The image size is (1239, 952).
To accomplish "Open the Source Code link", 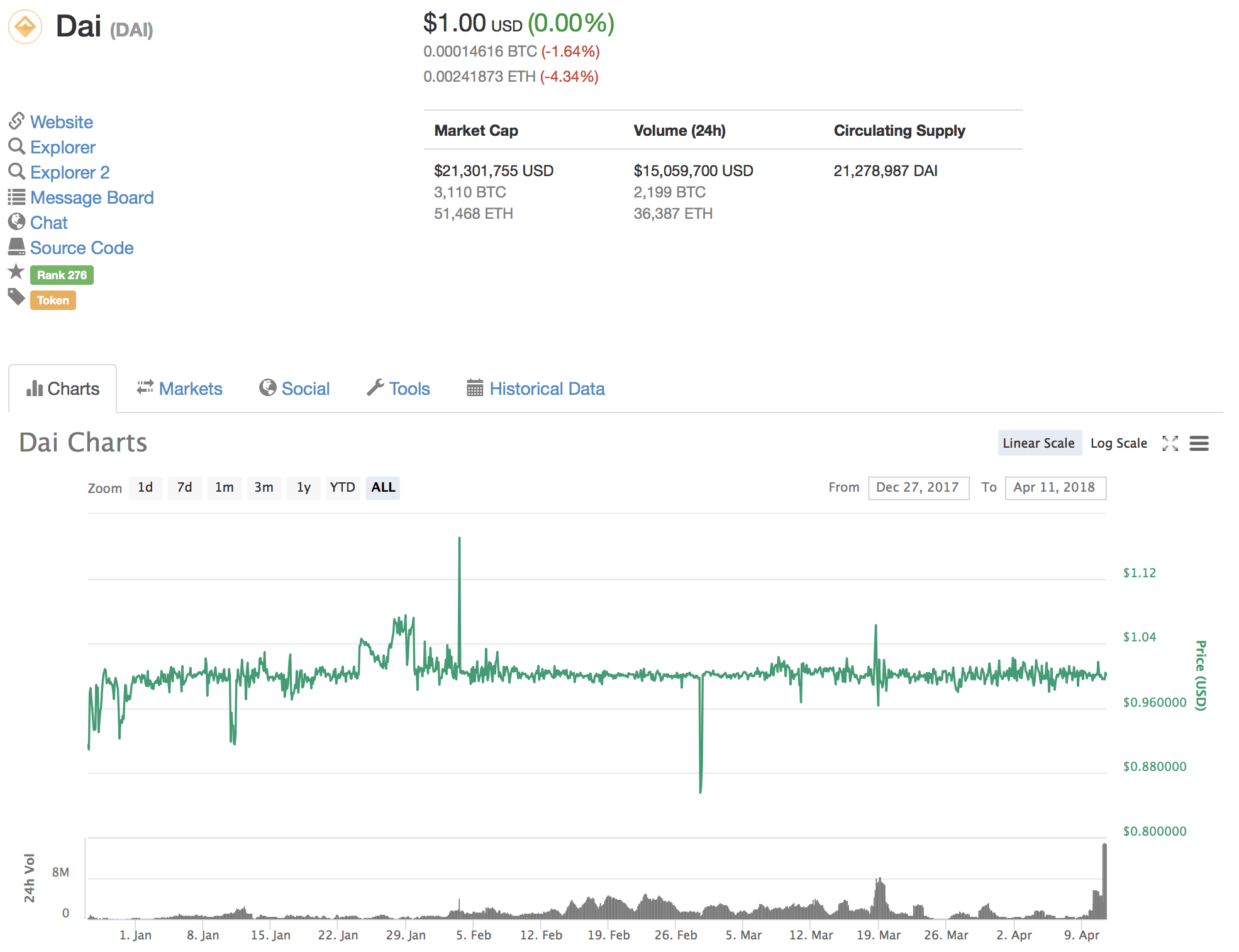I will point(82,247).
